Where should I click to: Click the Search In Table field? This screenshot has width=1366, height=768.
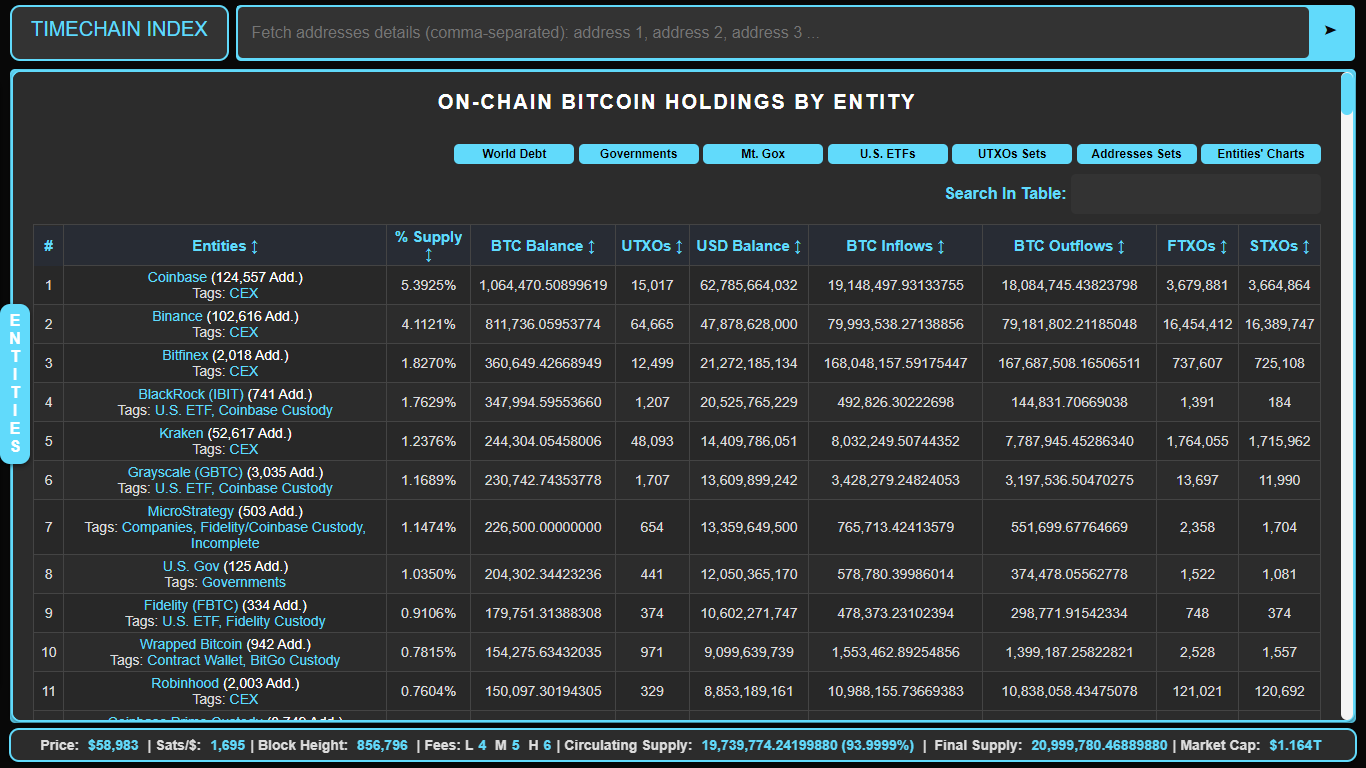tap(1195, 194)
